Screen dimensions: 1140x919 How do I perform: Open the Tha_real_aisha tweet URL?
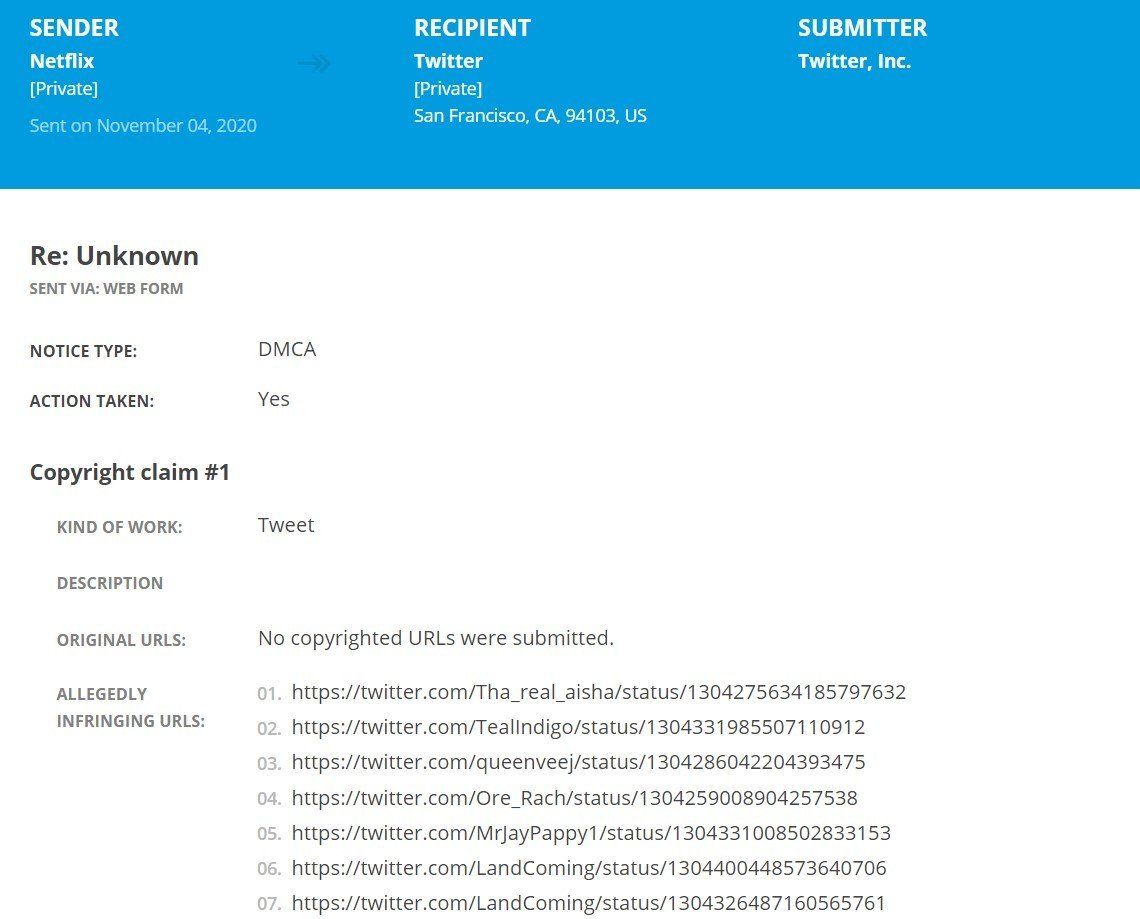click(598, 691)
